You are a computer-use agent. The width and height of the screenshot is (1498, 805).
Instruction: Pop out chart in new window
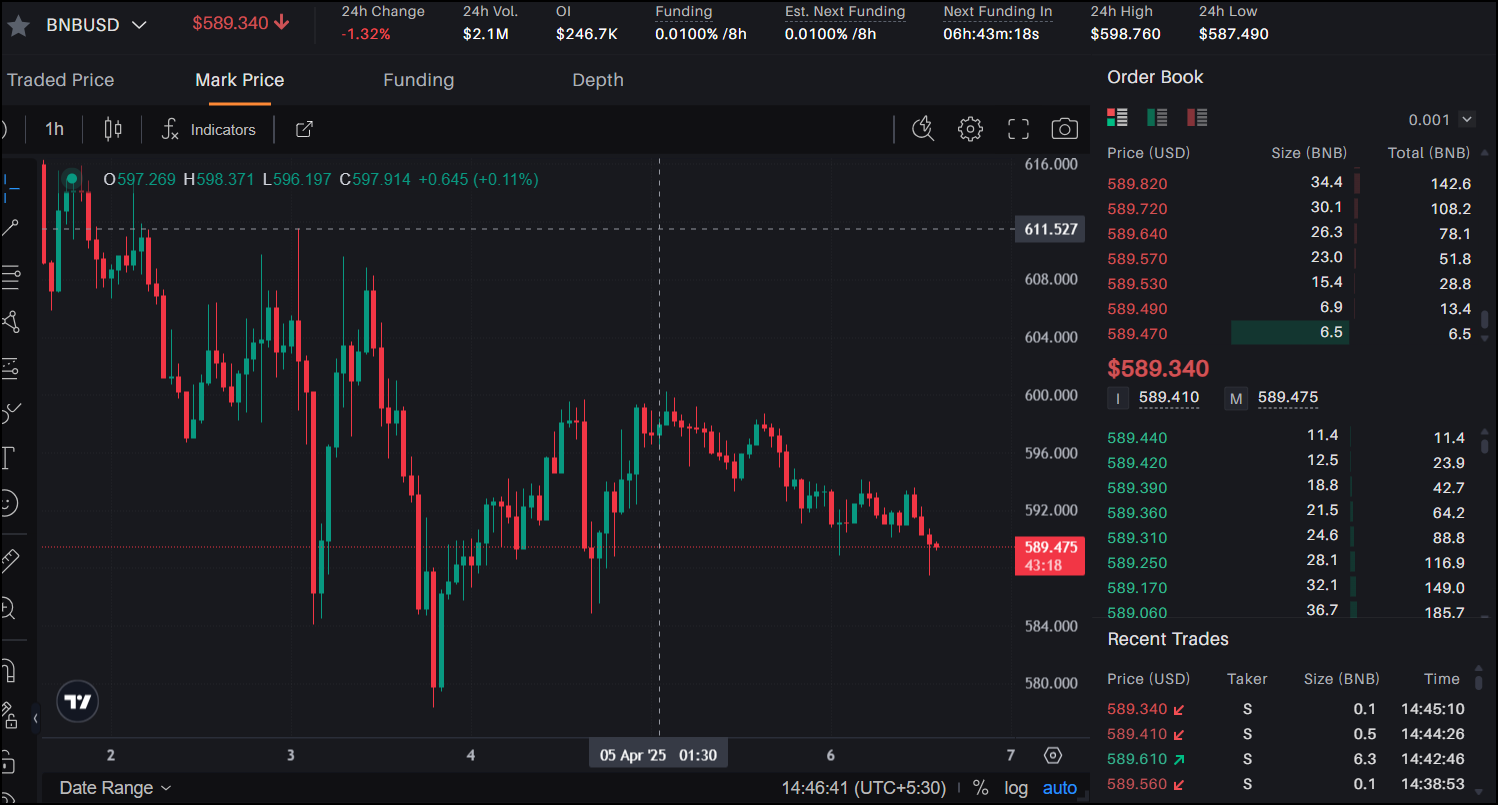point(305,129)
